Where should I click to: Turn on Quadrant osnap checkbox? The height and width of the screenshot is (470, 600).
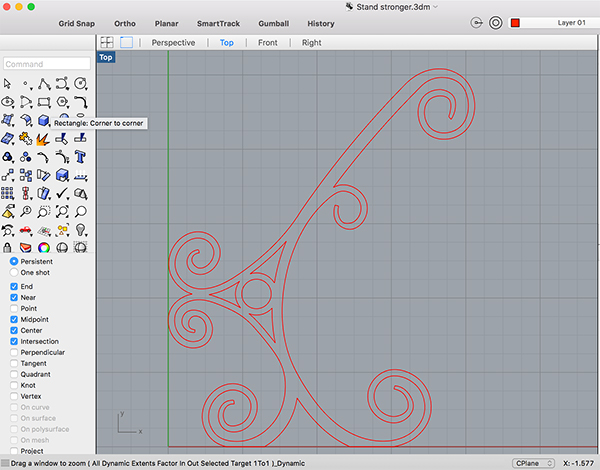(x=14, y=374)
